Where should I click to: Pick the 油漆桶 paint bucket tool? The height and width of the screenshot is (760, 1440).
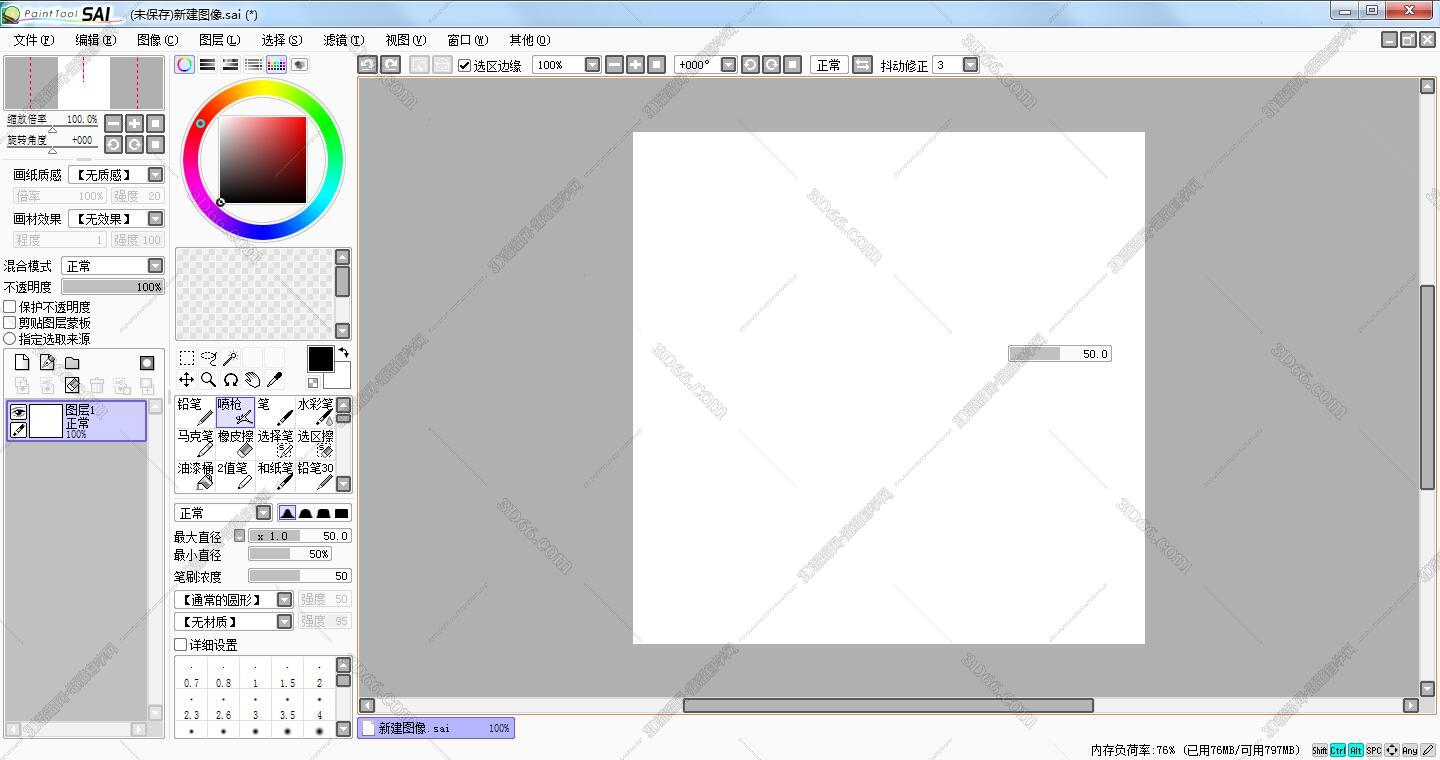[x=195, y=475]
